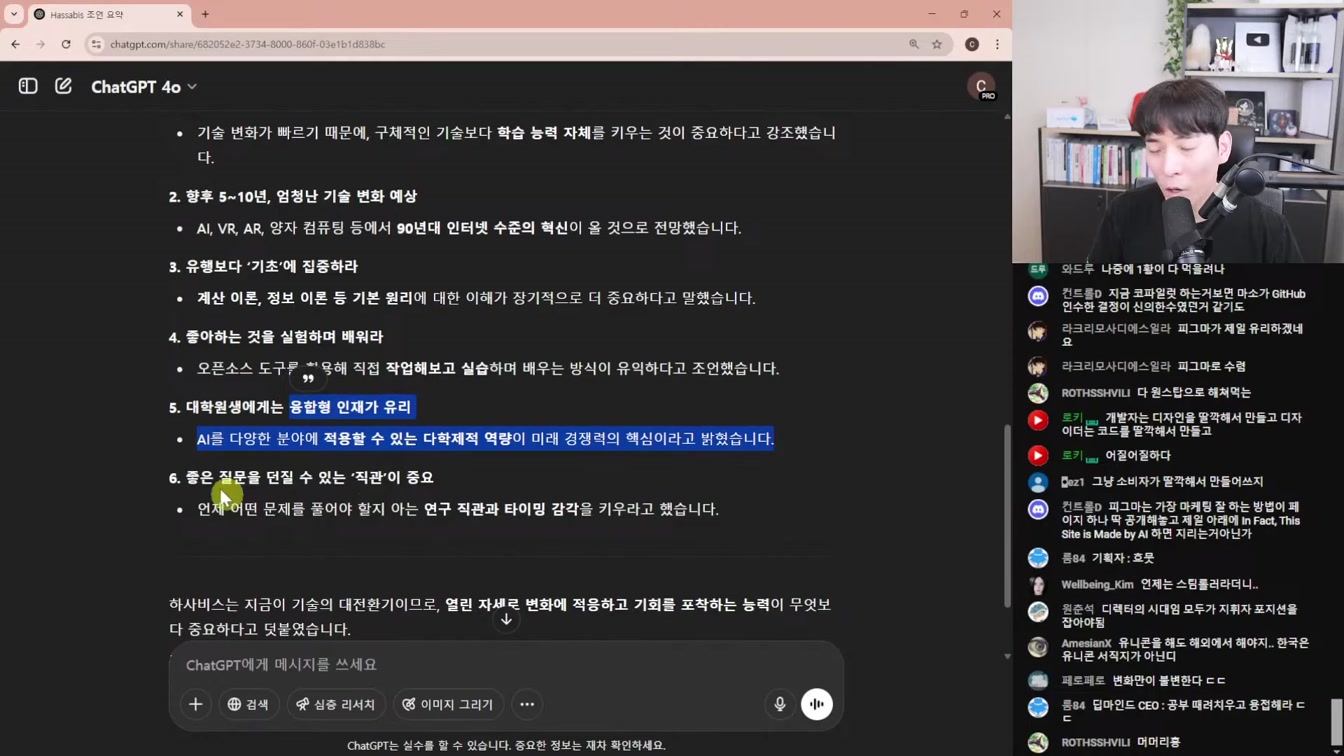Image resolution: width=1344 pixels, height=756 pixels.
Task: Open site information icon in address bar
Action: point(96,44)
